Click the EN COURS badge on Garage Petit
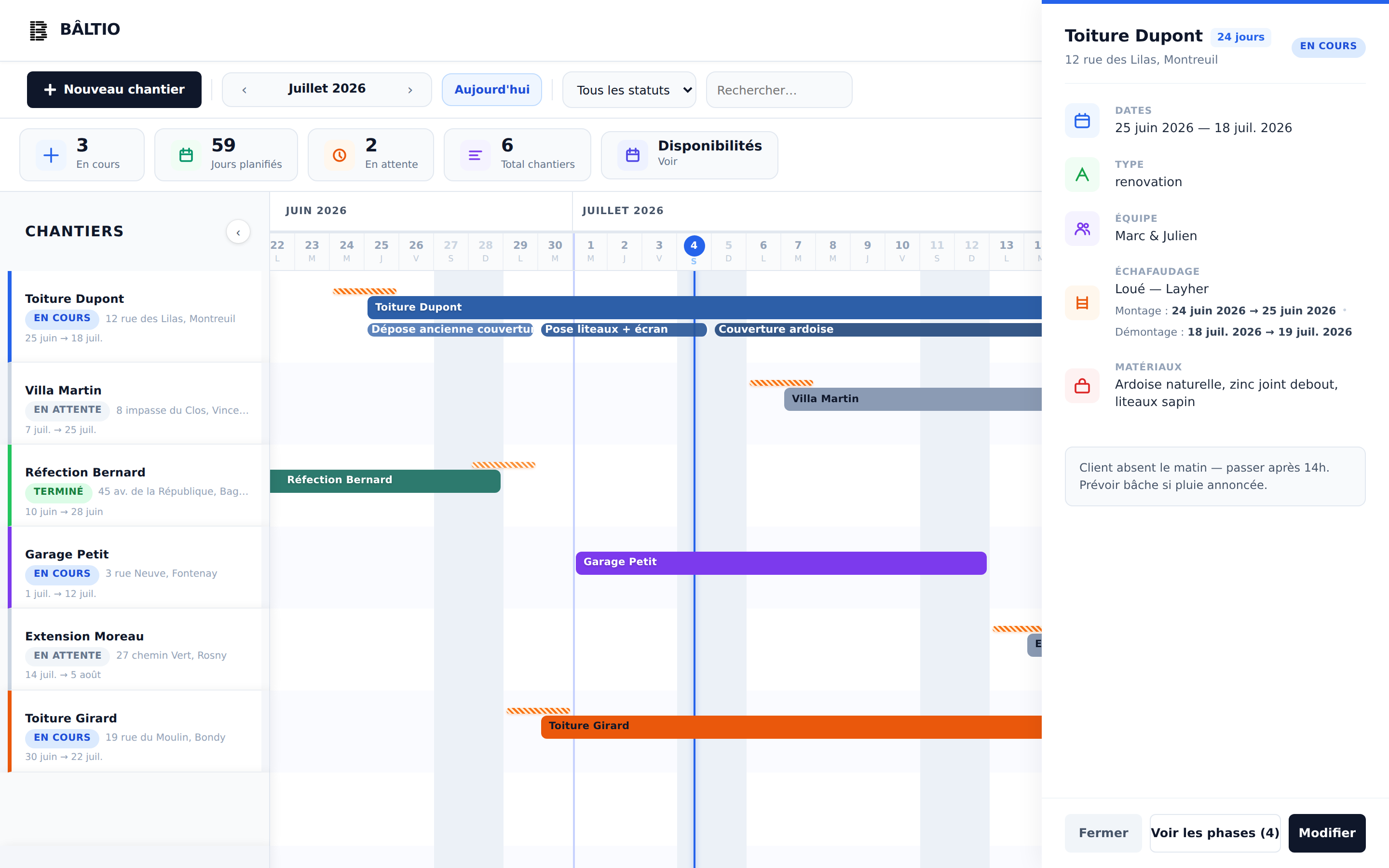This screenshot has width=1389, height=868. [62, 574]
